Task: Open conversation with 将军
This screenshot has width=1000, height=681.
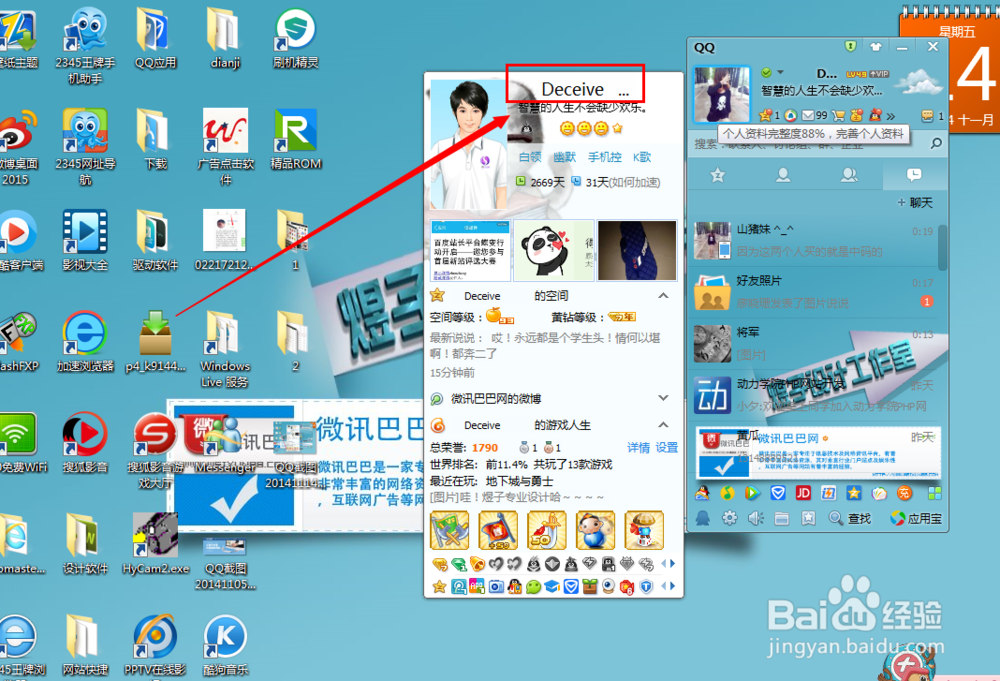Action: click(812, 343)
